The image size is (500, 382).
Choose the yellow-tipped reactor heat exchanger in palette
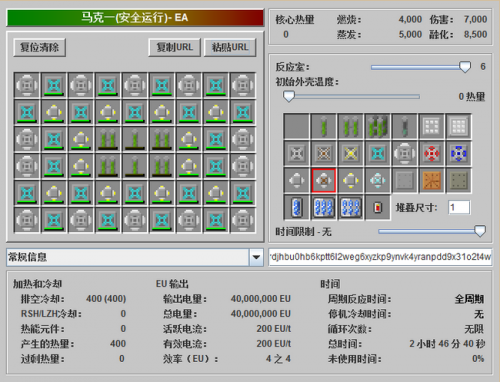point(351,180)
